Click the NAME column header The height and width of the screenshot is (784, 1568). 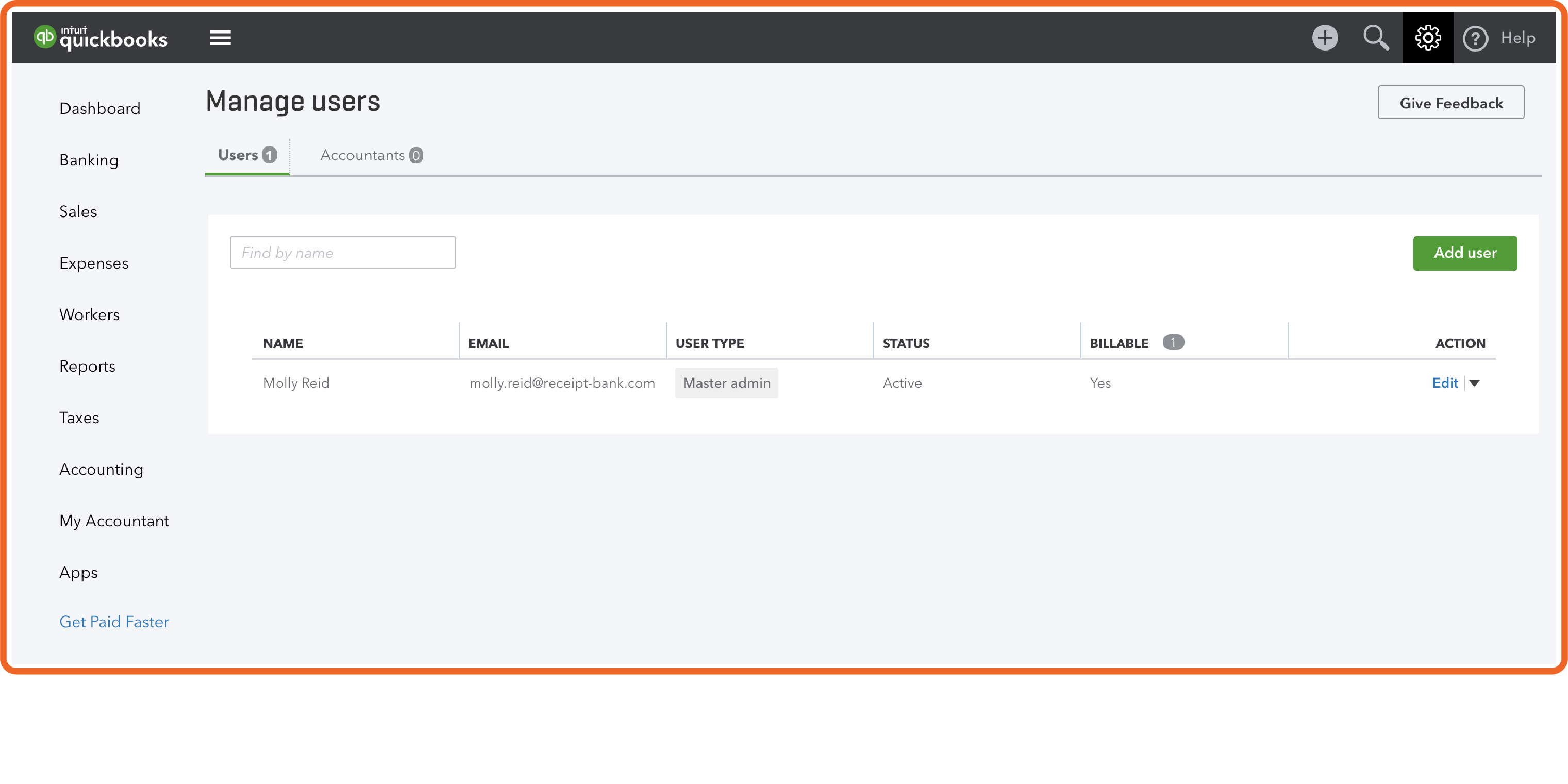[283, 343]
